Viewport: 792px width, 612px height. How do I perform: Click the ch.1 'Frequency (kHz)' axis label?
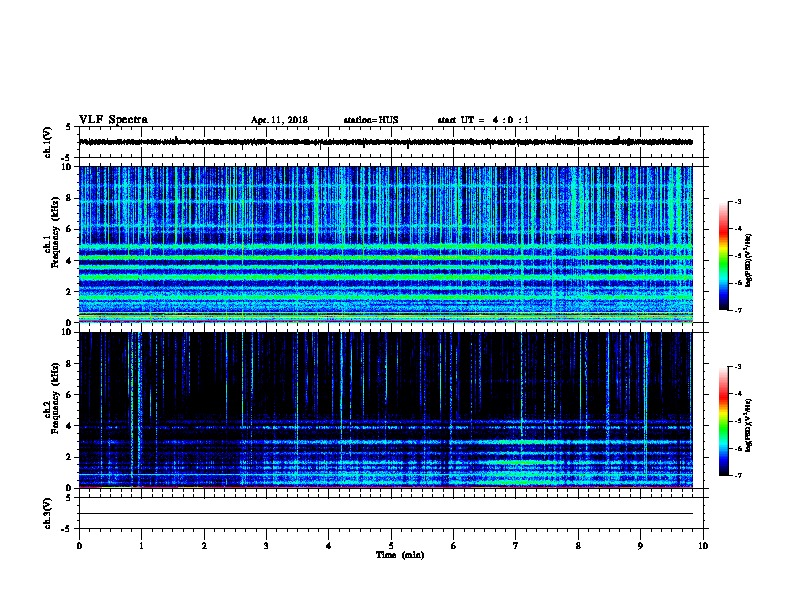pos(56,232)
